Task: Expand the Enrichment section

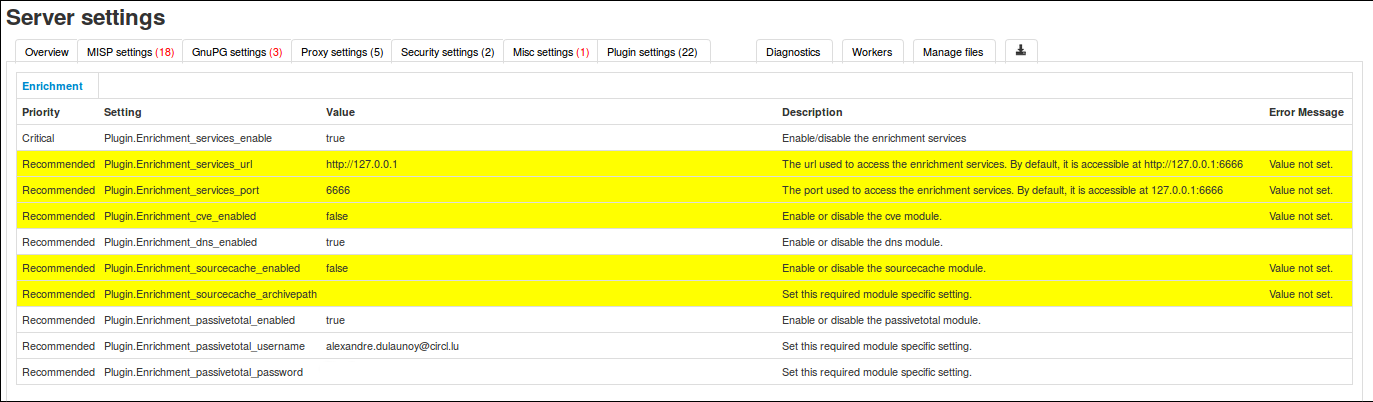Action: coord(53,86)
